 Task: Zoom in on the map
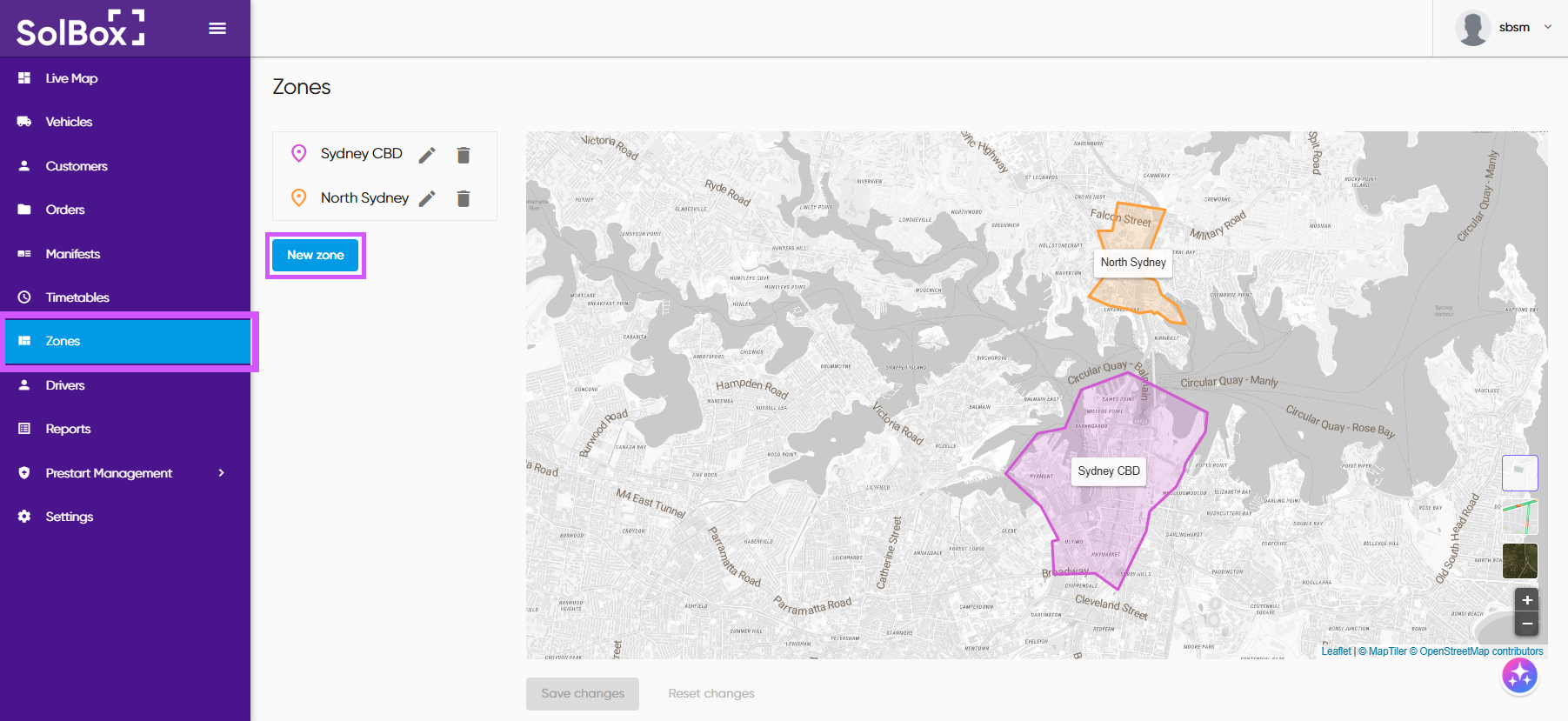[x=1526, y=600]
